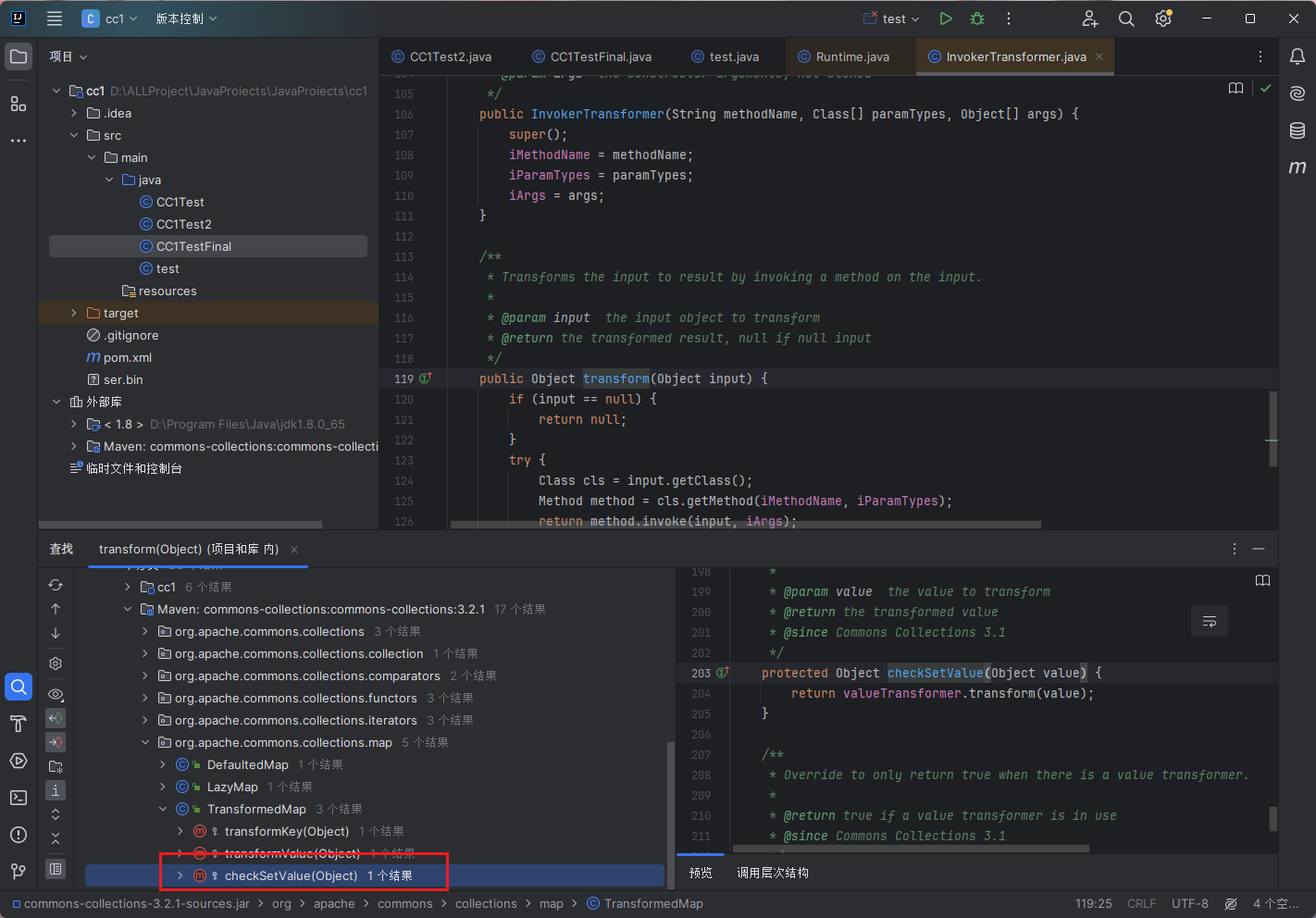The height and width of the screenshot is (918, 1316).
Task: Open the Database tool window
Action: coord(1297,130)
